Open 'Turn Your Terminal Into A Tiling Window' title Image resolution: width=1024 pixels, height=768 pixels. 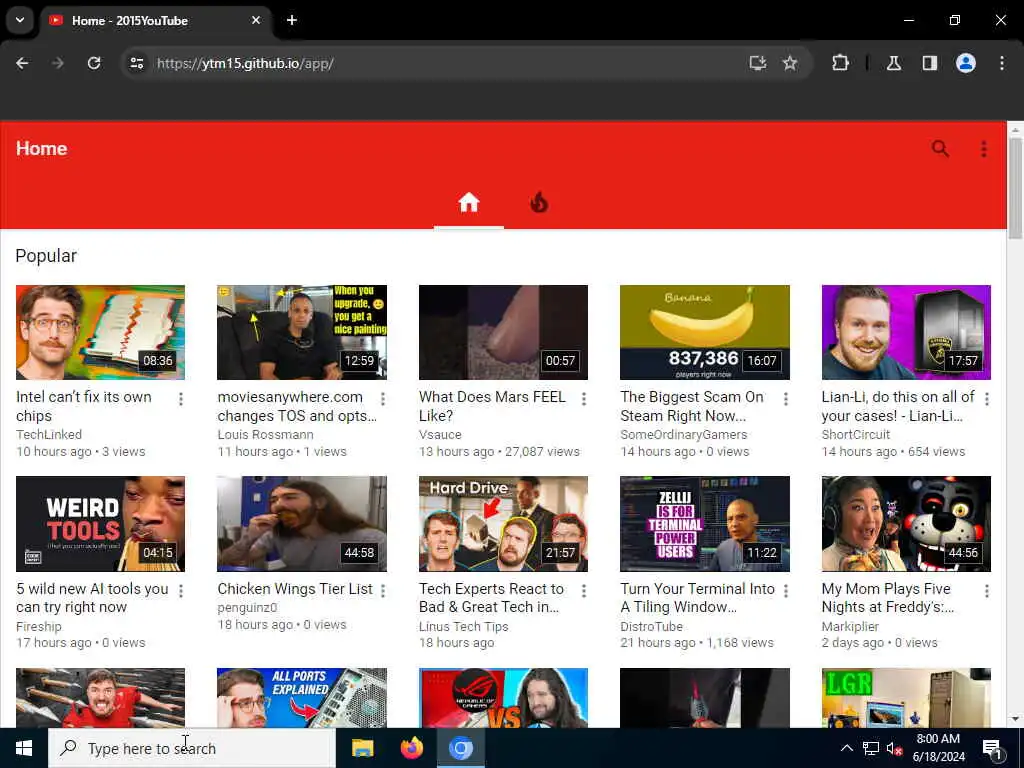(x=697, y=598)
